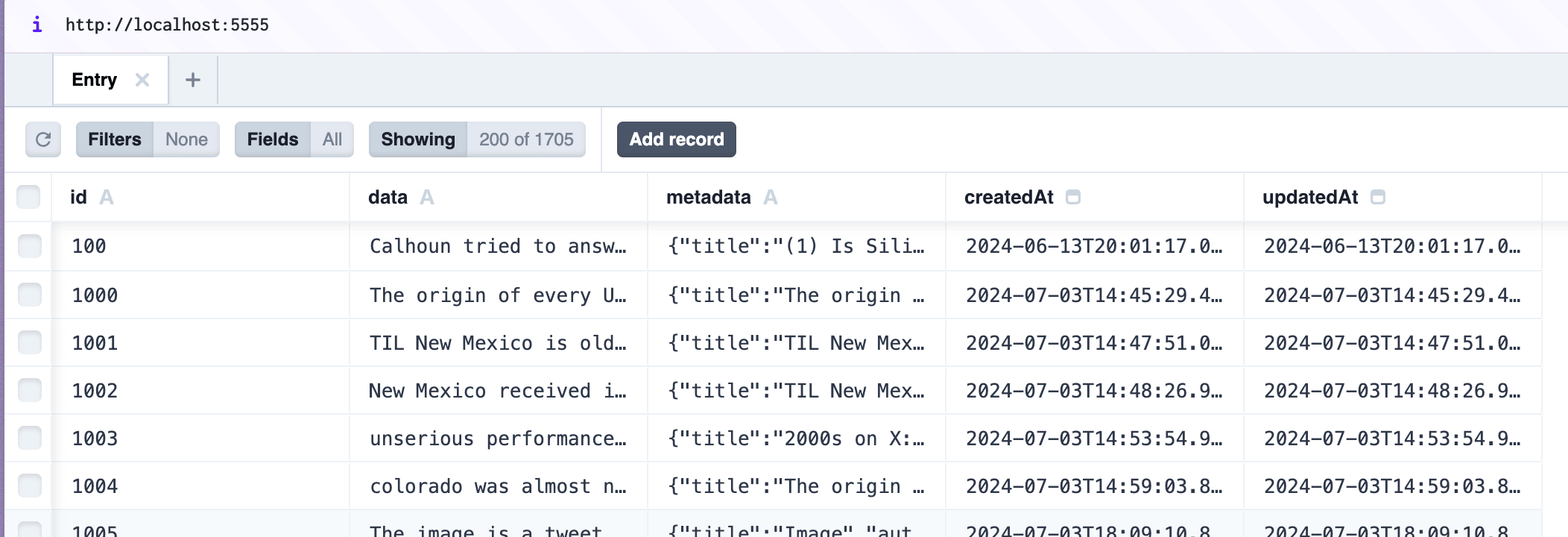Toggle the select-all checkbox in header
Image resolution: width=1568 pixels, height=537 pixels.
28,198
